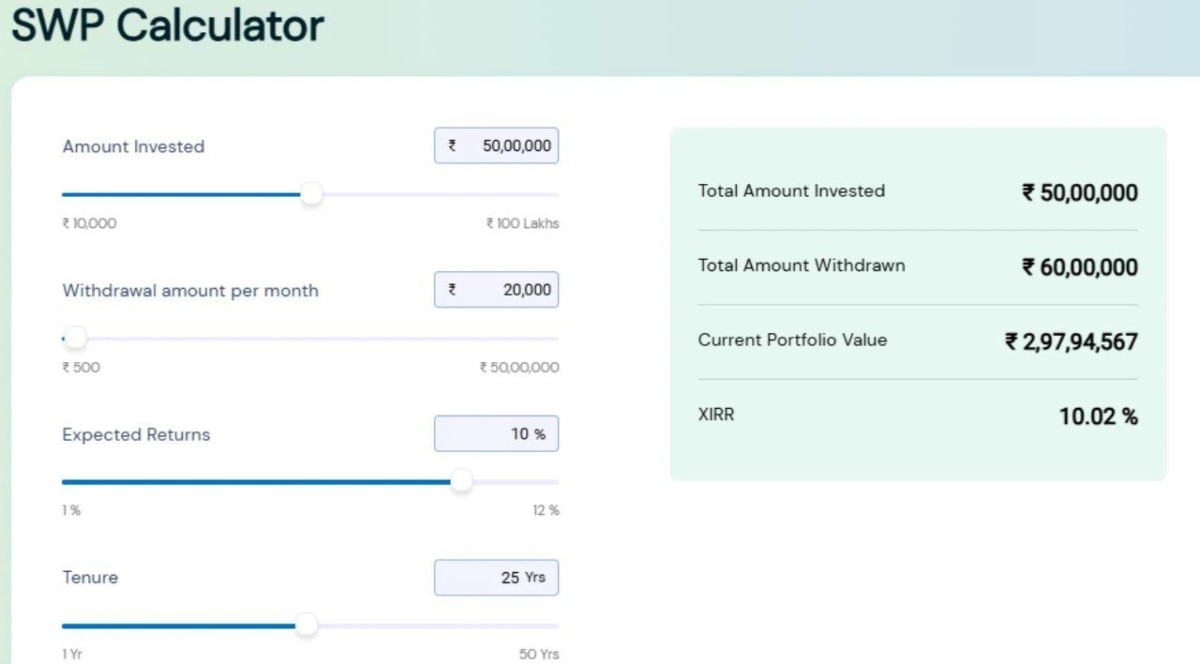Click the XIRR percentage value
1200x664 pixels.
pyautogui.click(x=1099, y=417)
